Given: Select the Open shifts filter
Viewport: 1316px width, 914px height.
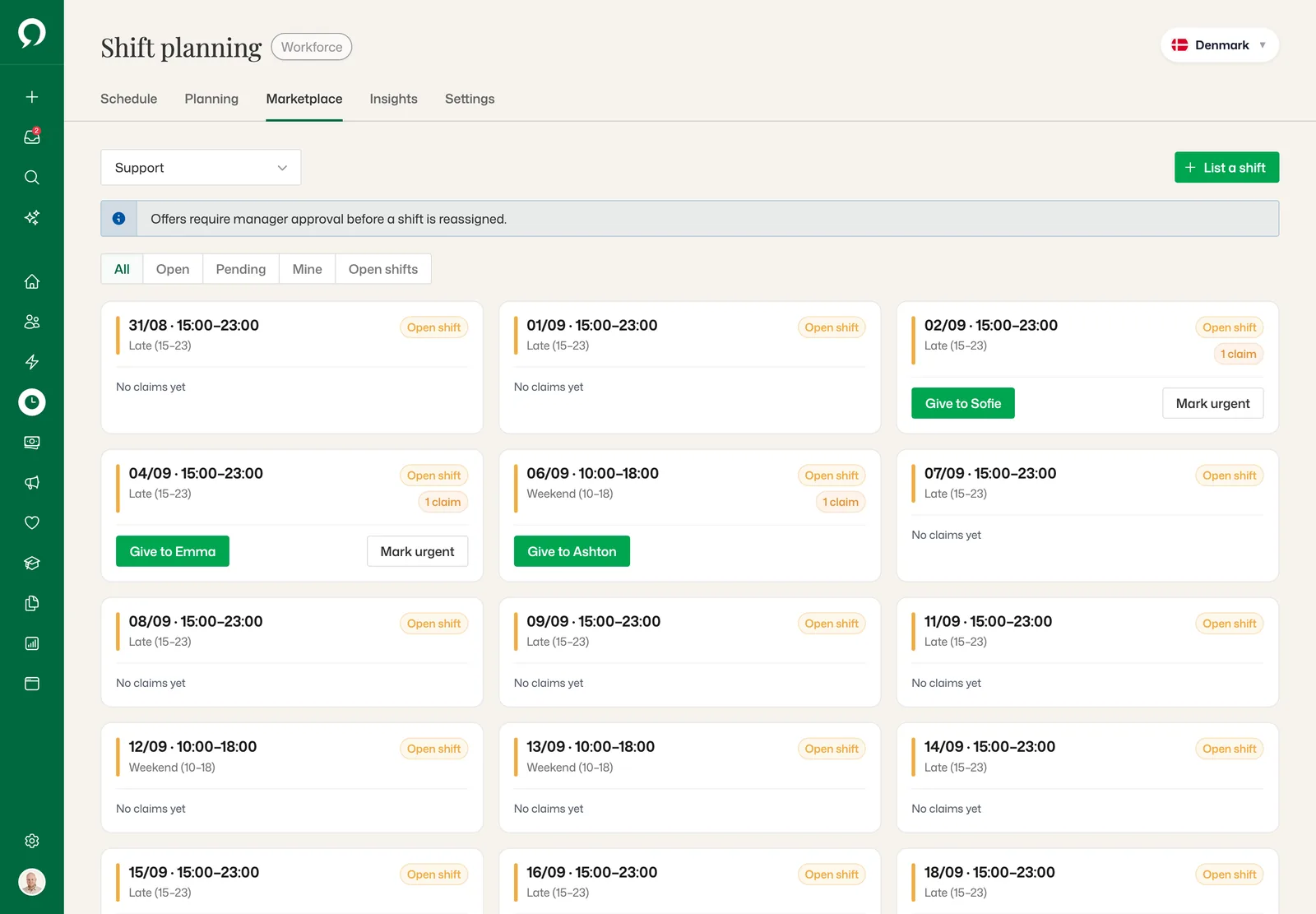Looking at the screenshot, I should (x=383, y=269).
